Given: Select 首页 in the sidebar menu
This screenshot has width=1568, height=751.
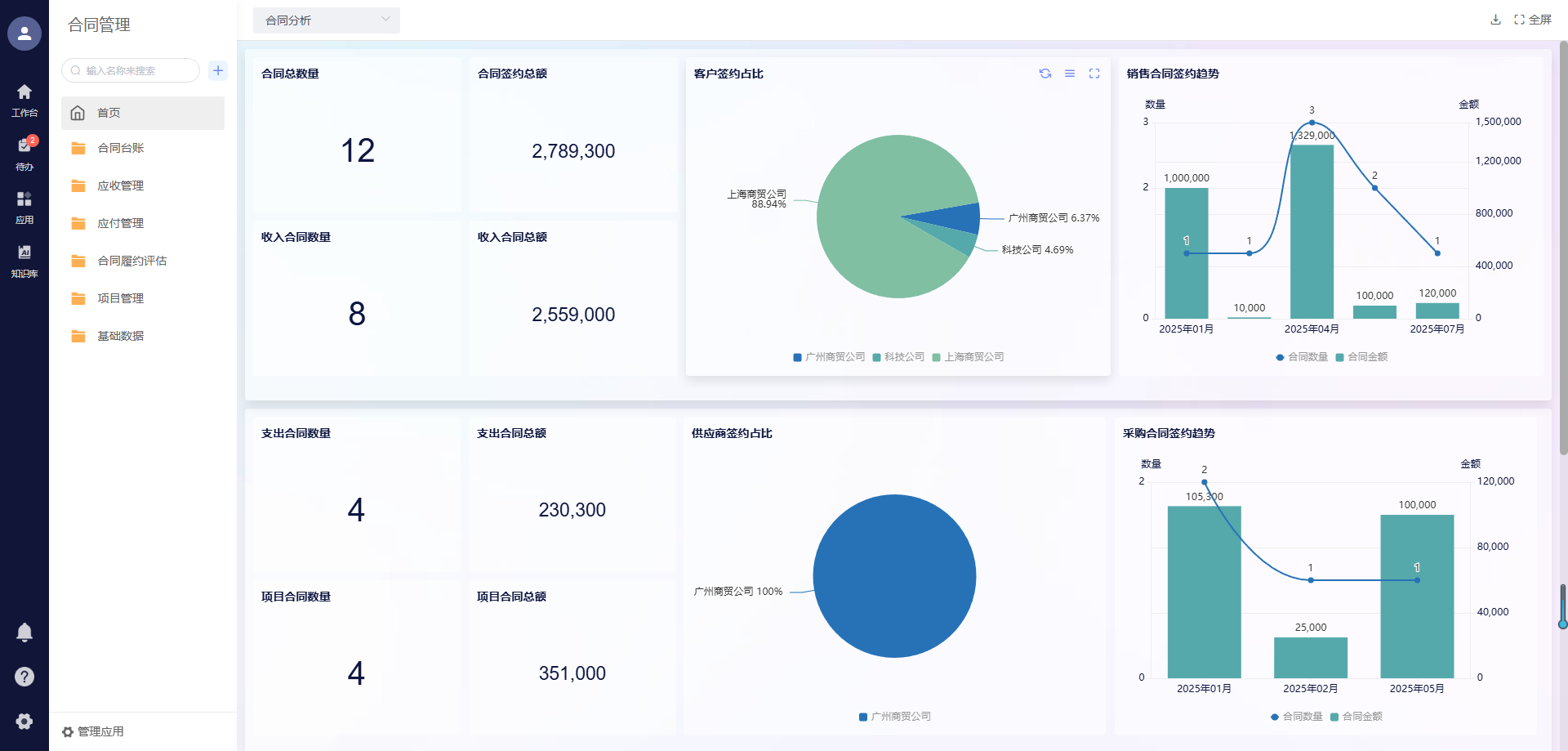Looking at the screenshot, I should coord(109,113).
